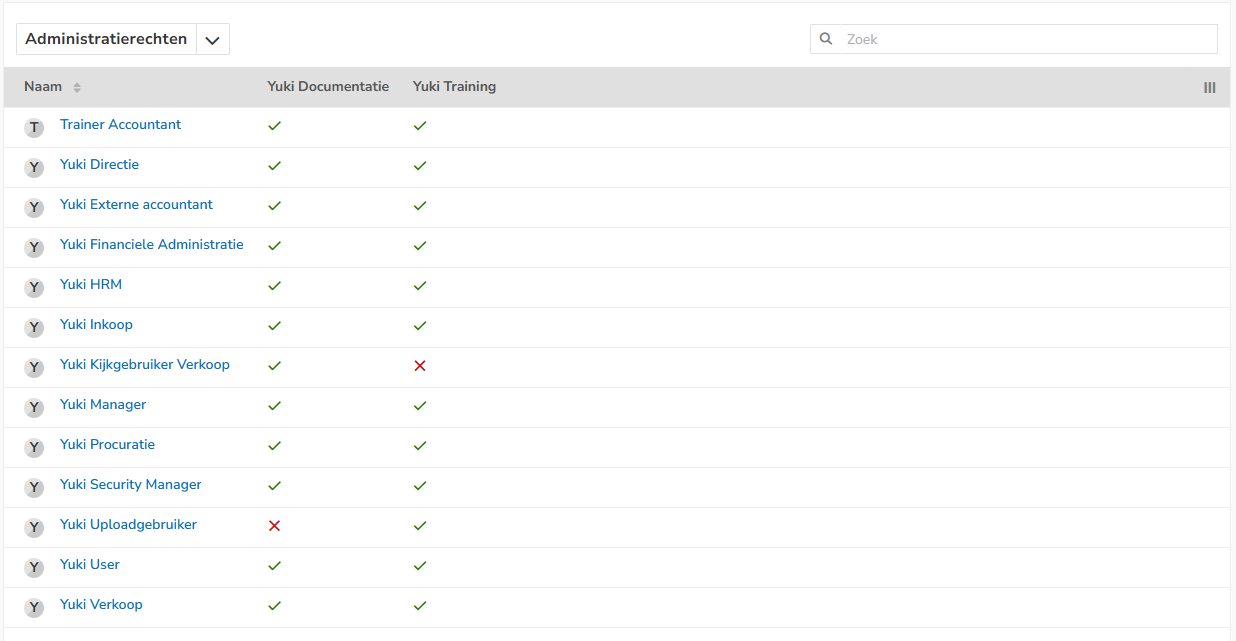Toggle Yuki Training check for Yuki Procuratie

(420, 446)
